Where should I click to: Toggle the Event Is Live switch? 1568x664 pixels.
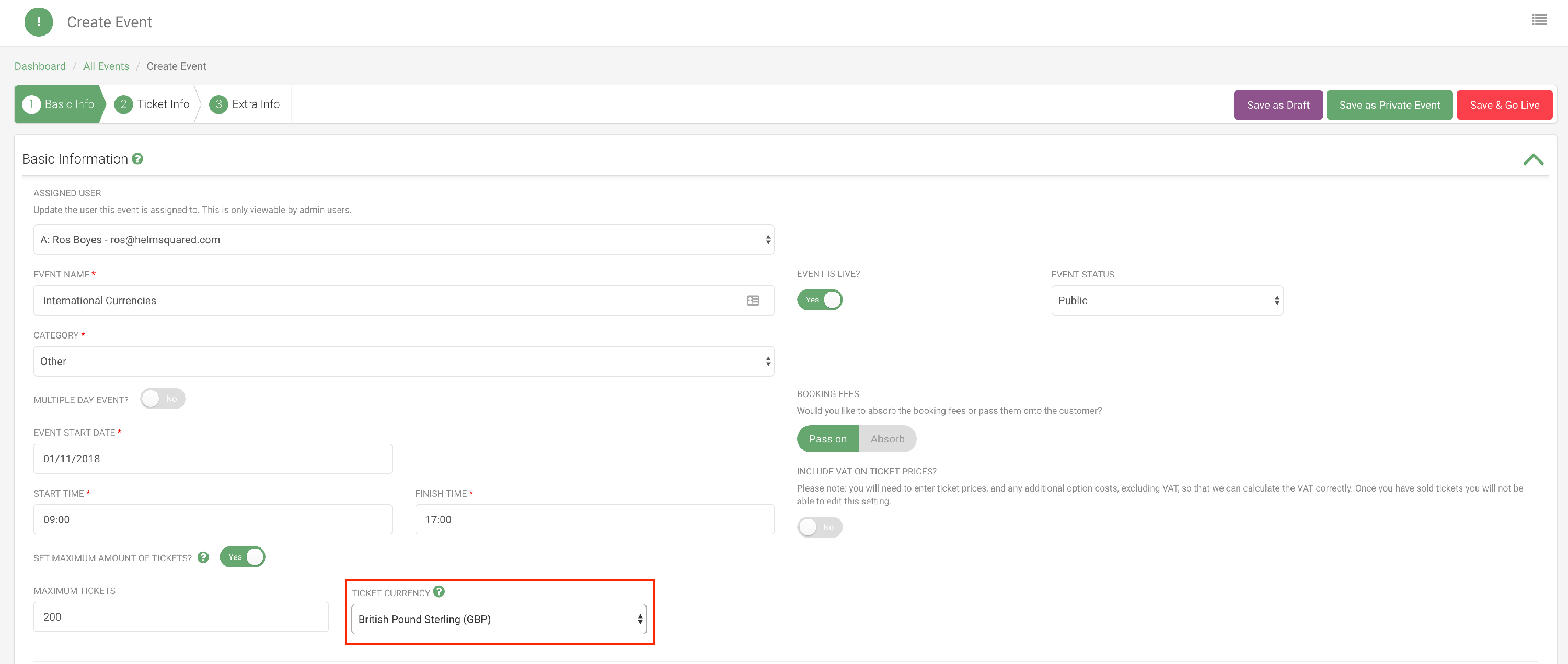pyautogui.click(x=820, y=300)
